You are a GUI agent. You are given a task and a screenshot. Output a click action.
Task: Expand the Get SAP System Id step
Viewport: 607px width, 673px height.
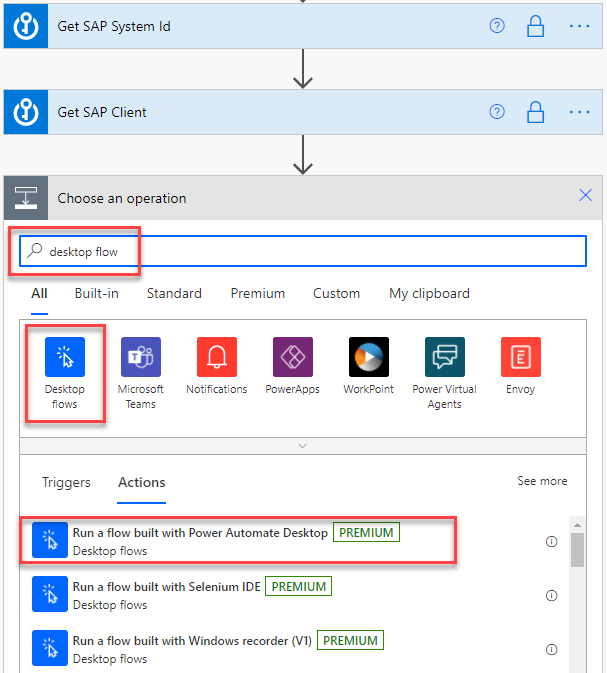[303, 26]
